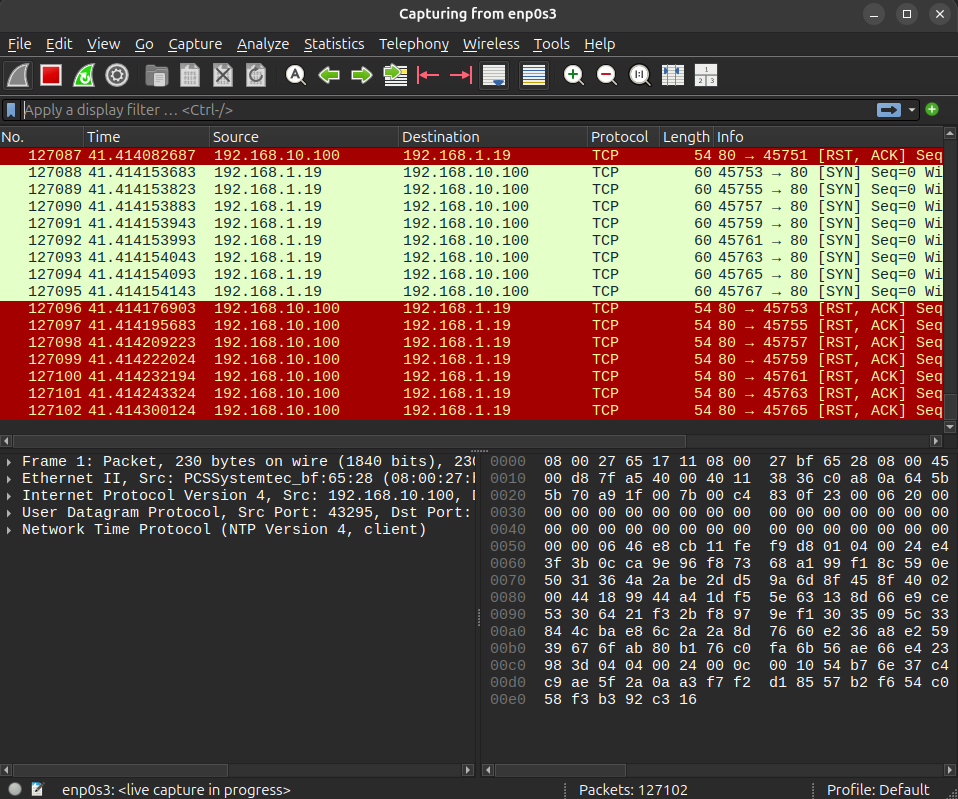This screenshot has width=958, height=799.
Task: Open the Analyze menu
Action: 263,44
